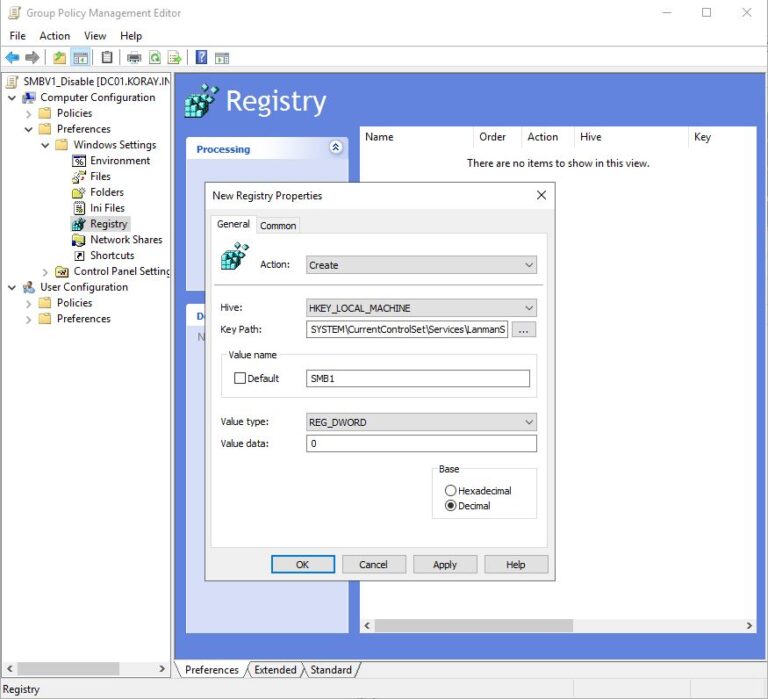Select the Ini Files icon in the tree
This screenshot has height=699, width=768.
pos(79,208)
